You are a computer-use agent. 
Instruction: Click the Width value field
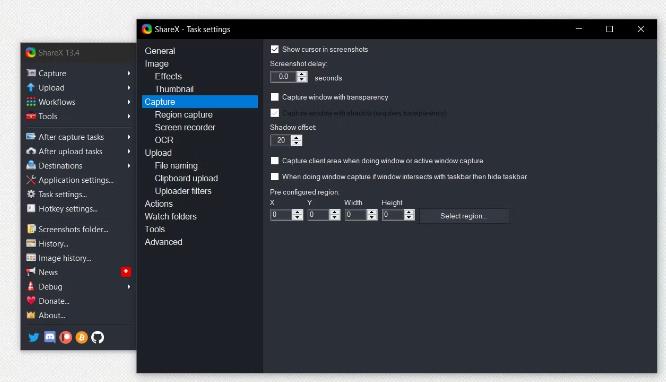click(356, 215)
